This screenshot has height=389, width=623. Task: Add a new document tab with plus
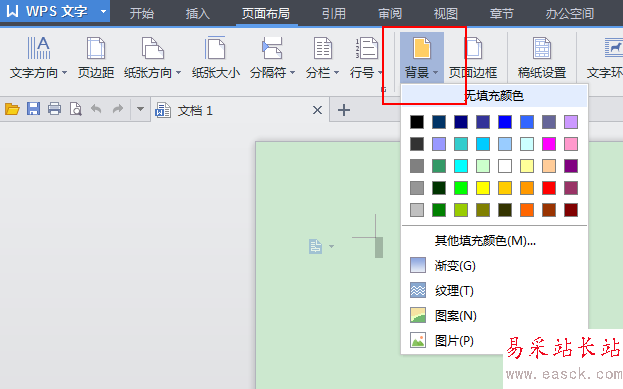(344, 110)
